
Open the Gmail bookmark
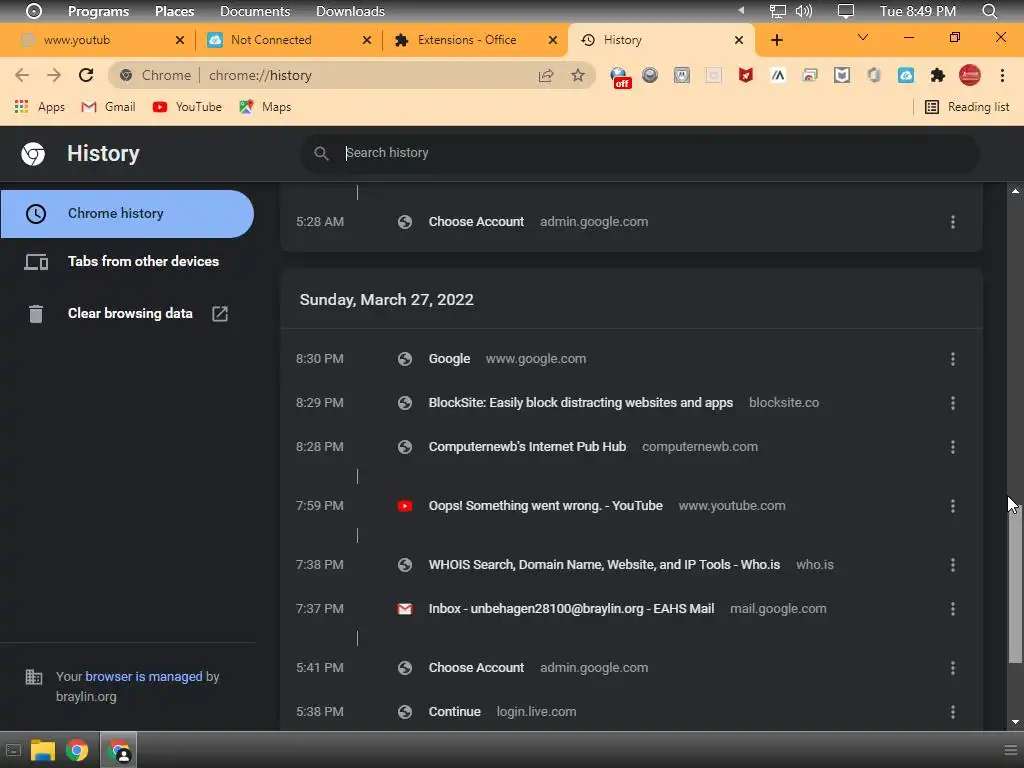pos(108,106)
